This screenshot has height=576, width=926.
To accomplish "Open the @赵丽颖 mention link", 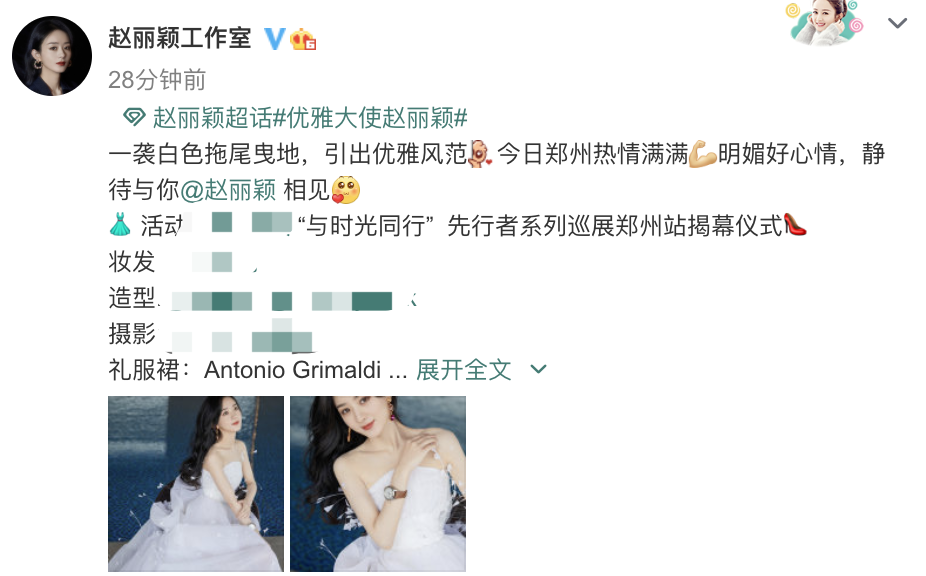I will [x=228, y=190].
